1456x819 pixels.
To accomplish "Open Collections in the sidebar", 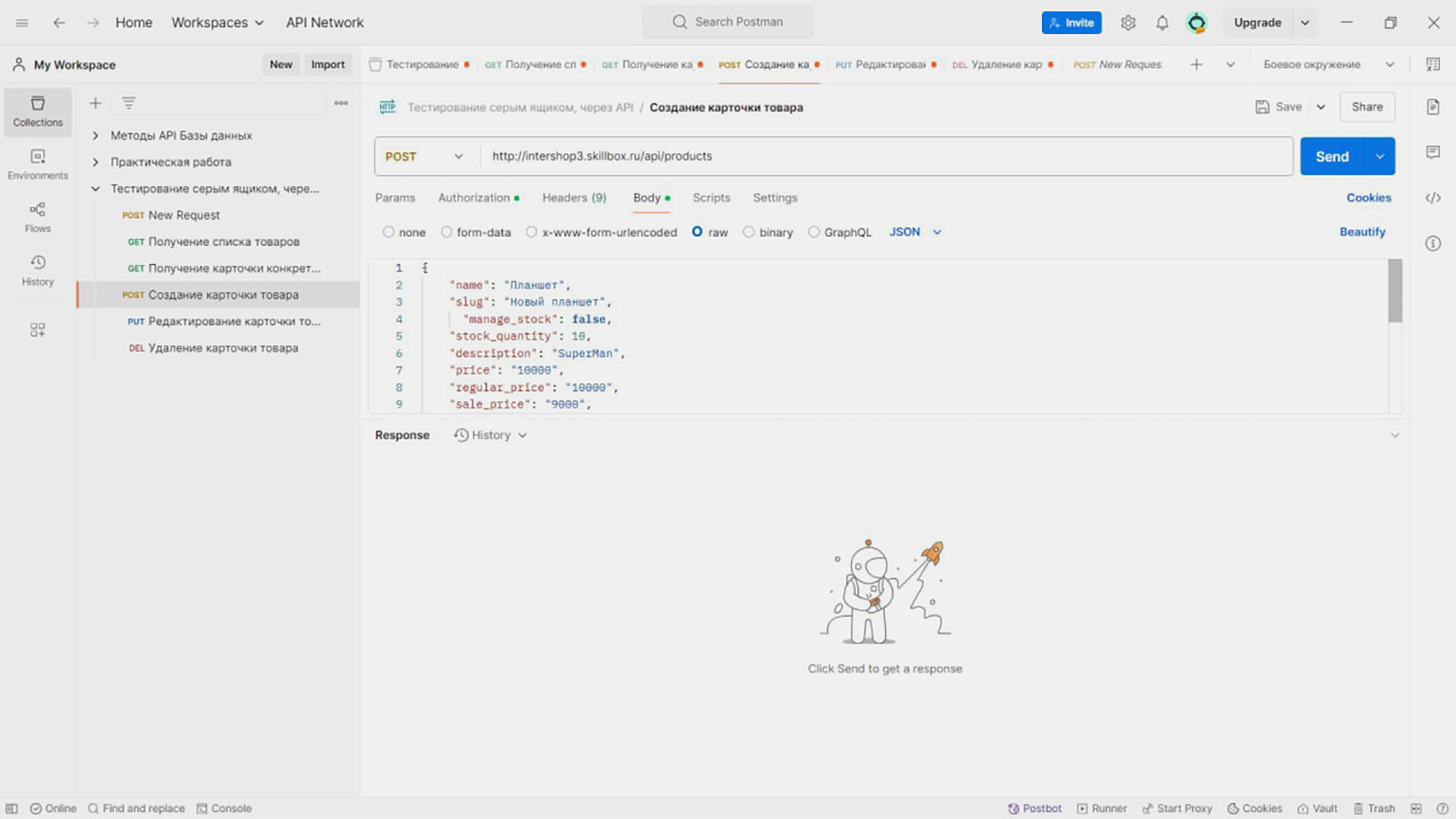I will point(38,112).
